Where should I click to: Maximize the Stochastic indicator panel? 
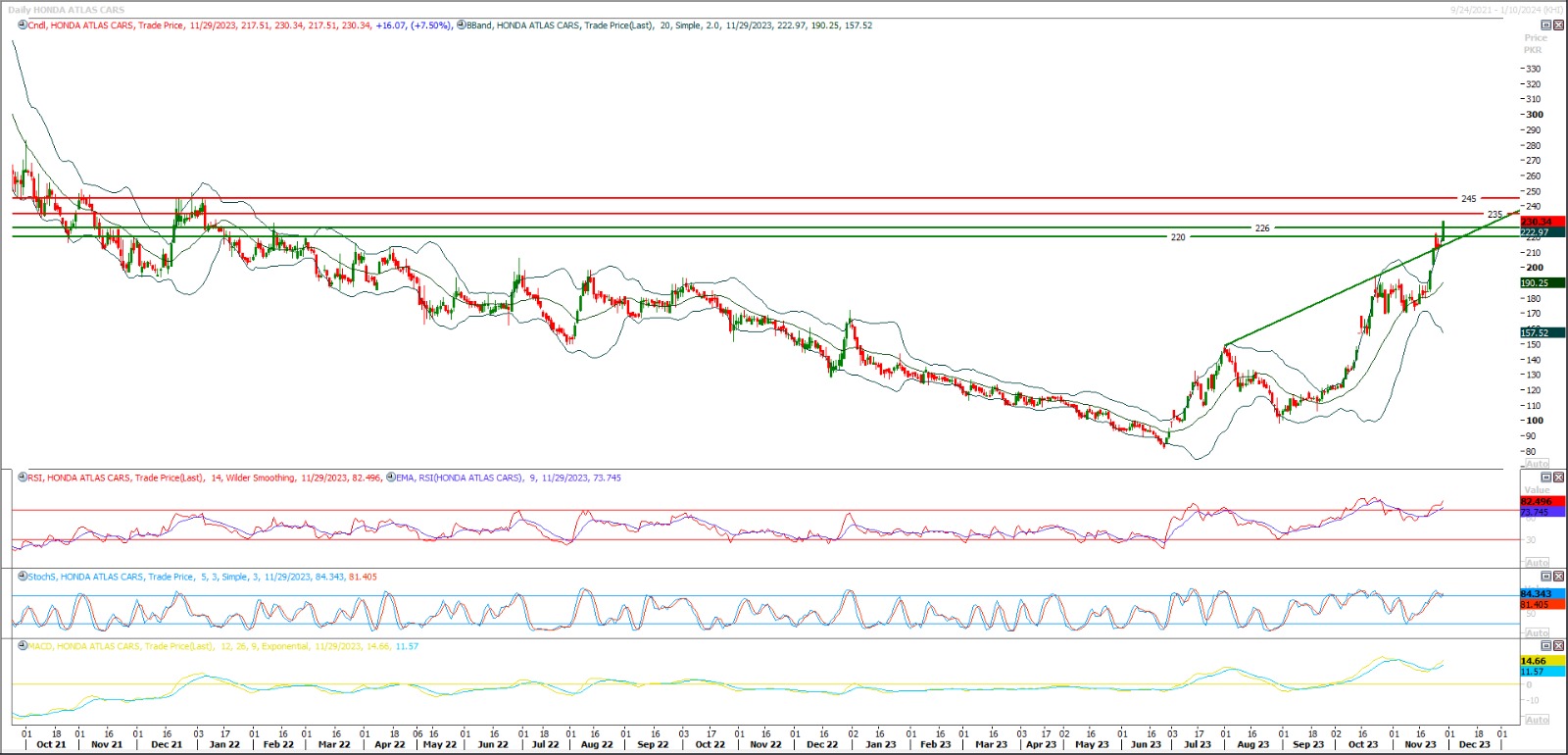pyautogui.click(x=1546, y=577)
